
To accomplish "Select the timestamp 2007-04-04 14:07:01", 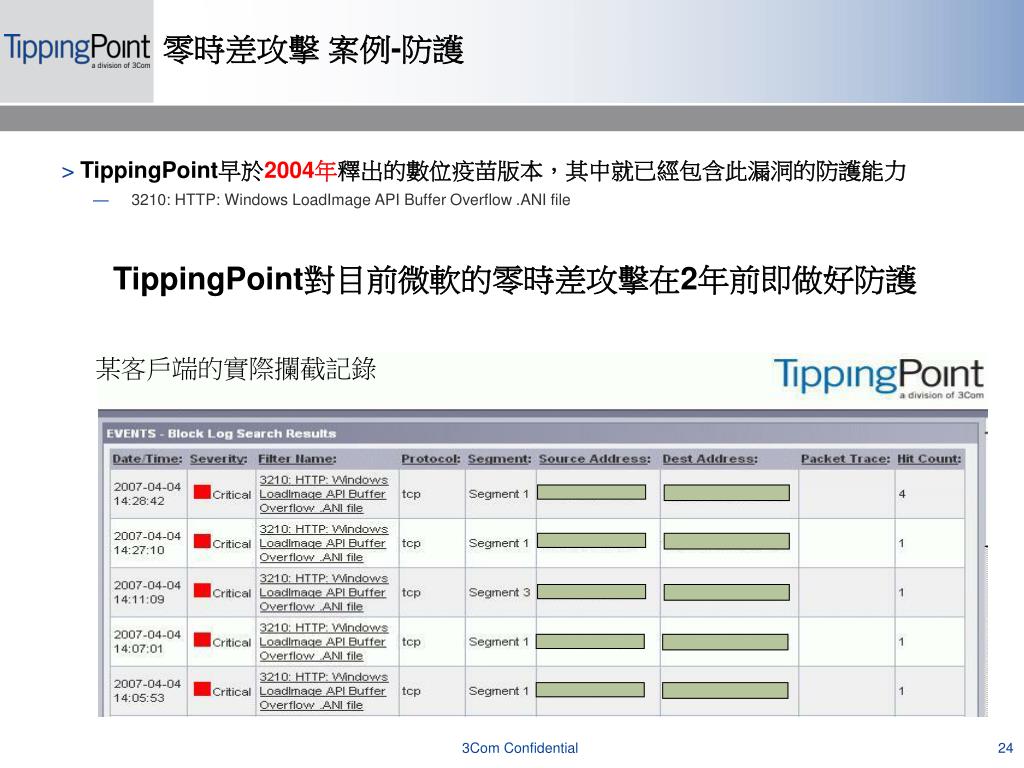I will pyautogui.click(x=148, y=641).
